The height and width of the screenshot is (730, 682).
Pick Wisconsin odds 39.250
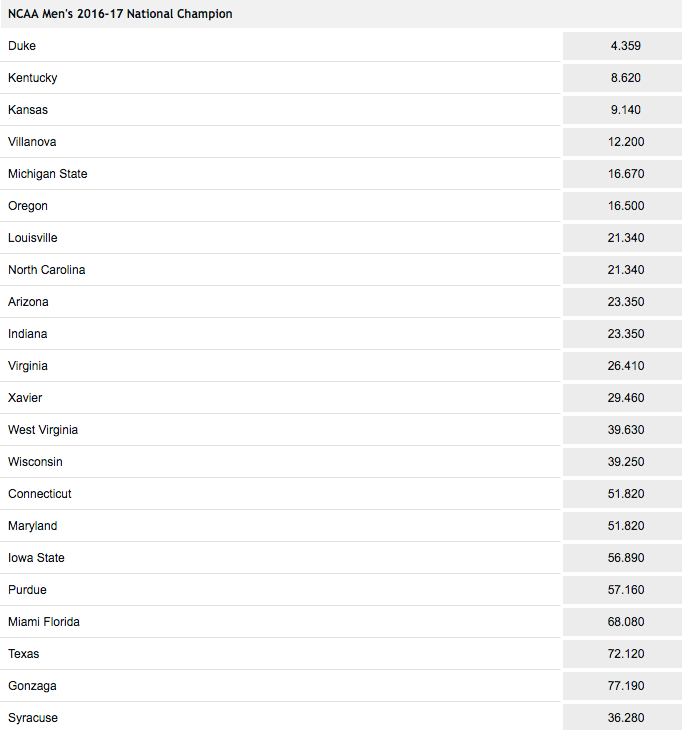pos(622,462)
